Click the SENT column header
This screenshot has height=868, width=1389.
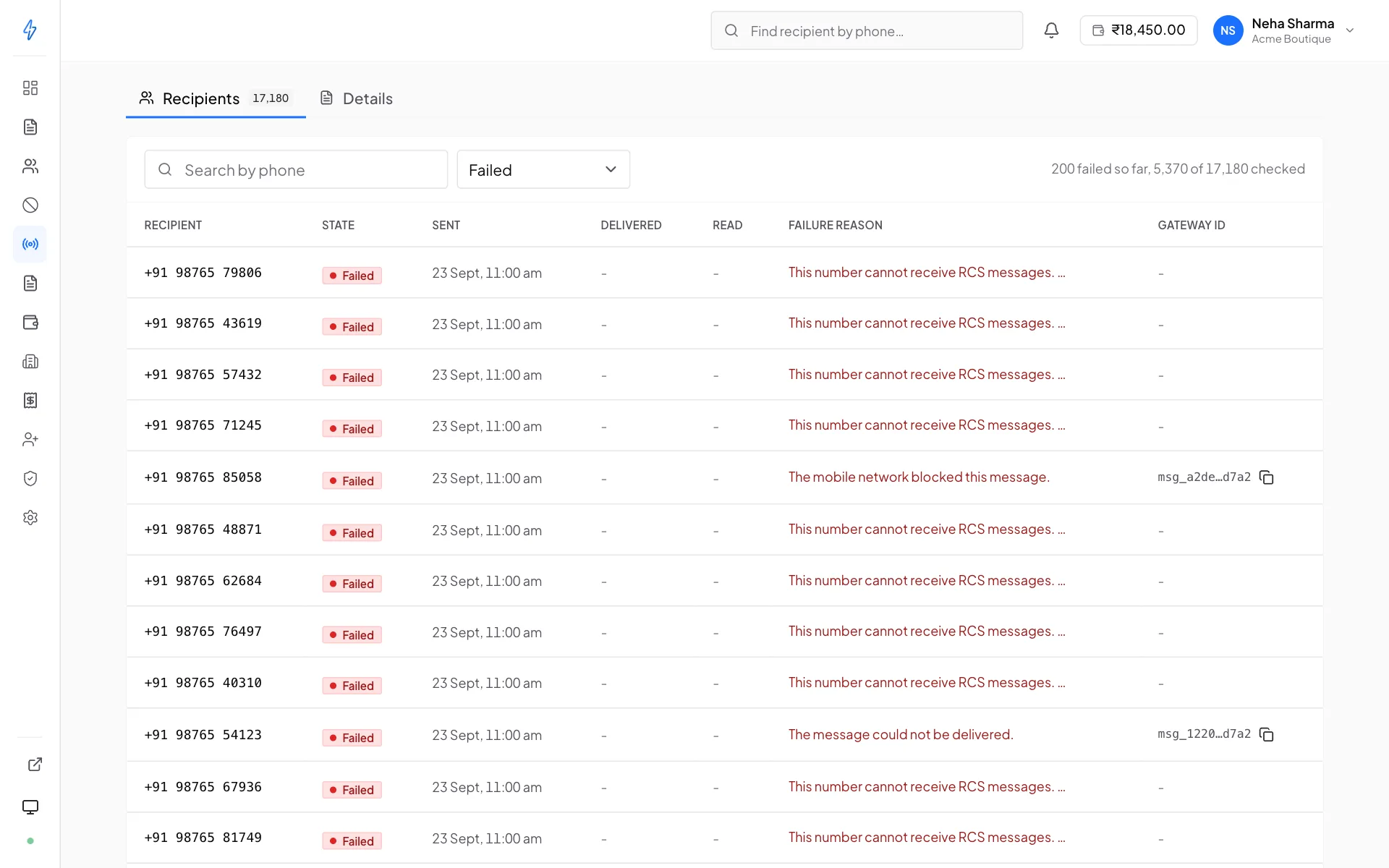tap(446, 225)
